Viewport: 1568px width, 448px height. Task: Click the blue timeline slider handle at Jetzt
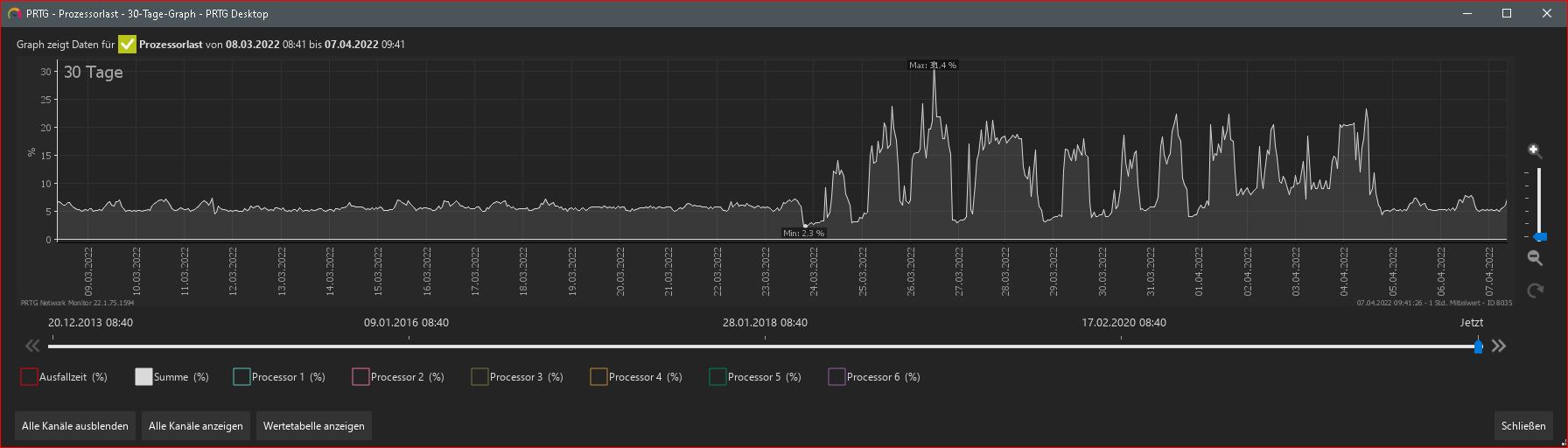(x=1478, y=346)
